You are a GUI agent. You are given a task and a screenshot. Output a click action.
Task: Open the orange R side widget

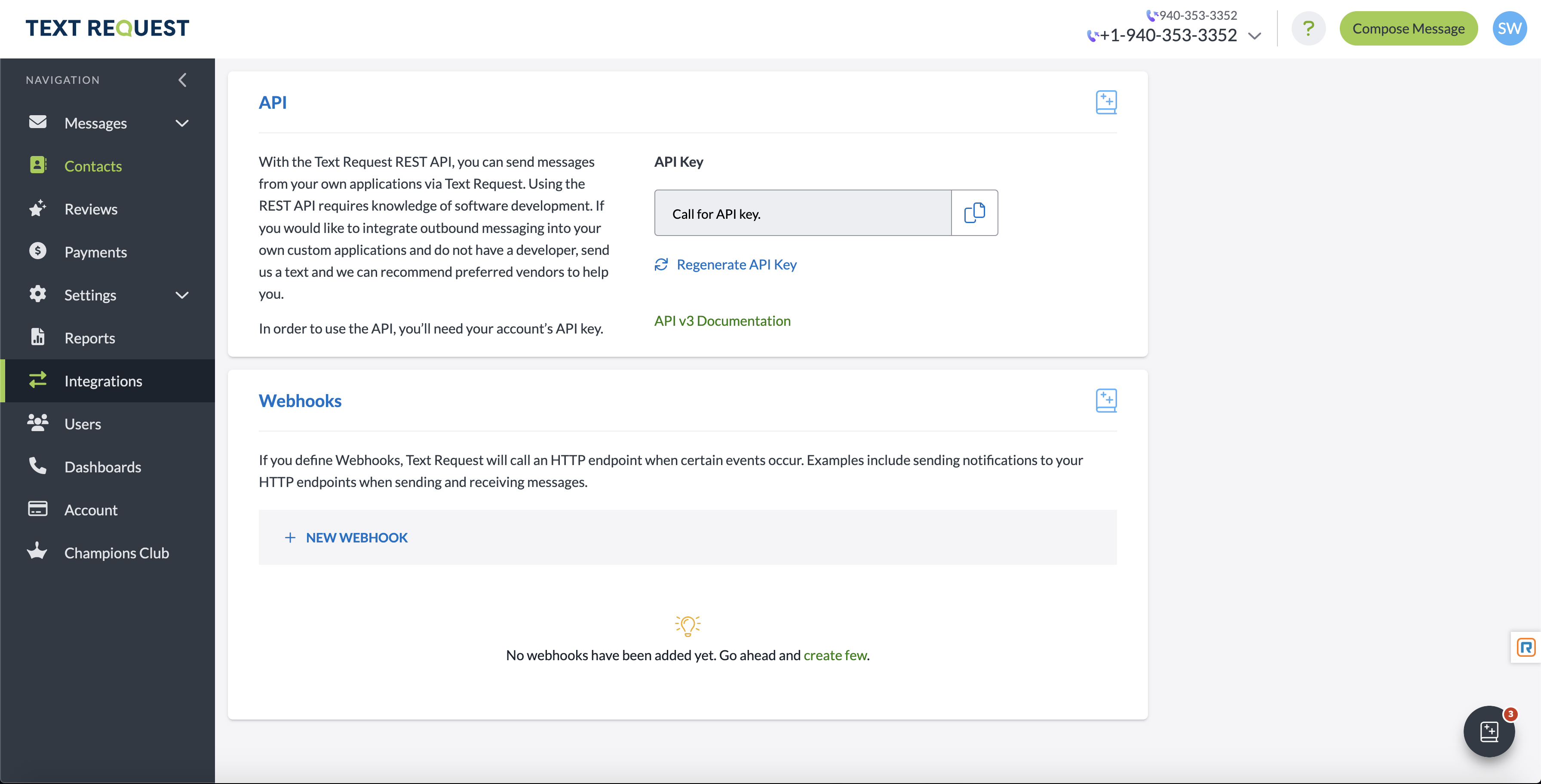click(1526, 647)
